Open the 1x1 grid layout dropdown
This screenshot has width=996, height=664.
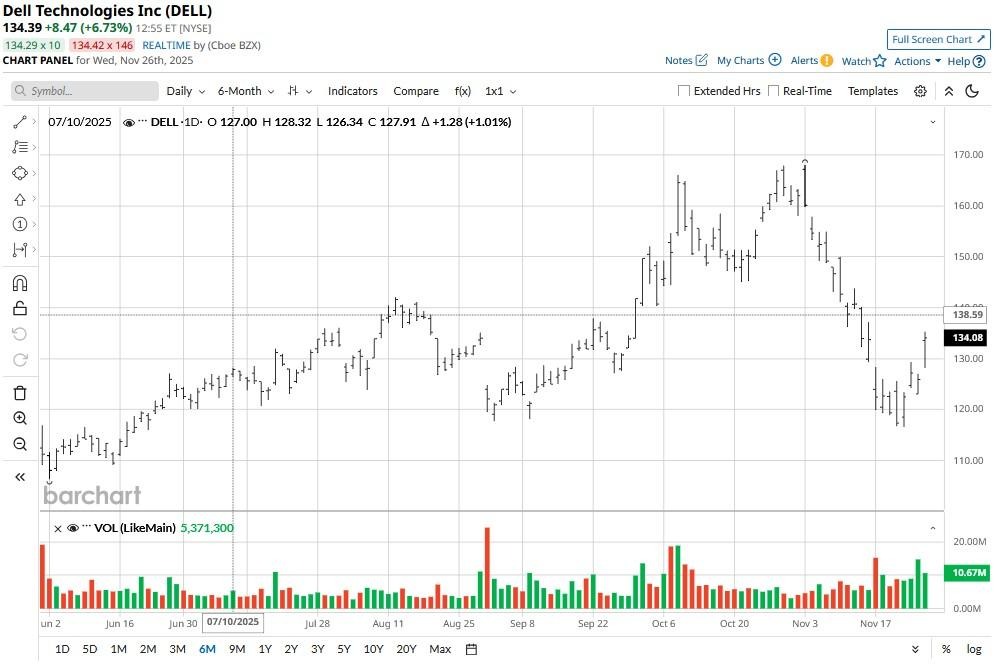pos(501,91)
